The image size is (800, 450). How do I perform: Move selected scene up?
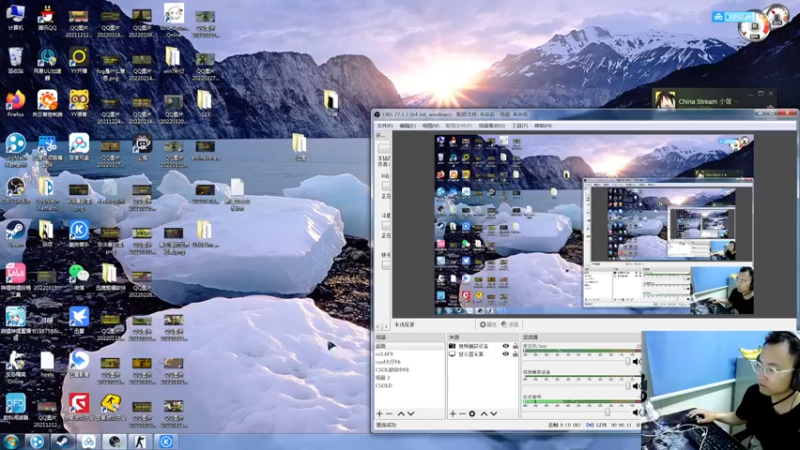401,413
